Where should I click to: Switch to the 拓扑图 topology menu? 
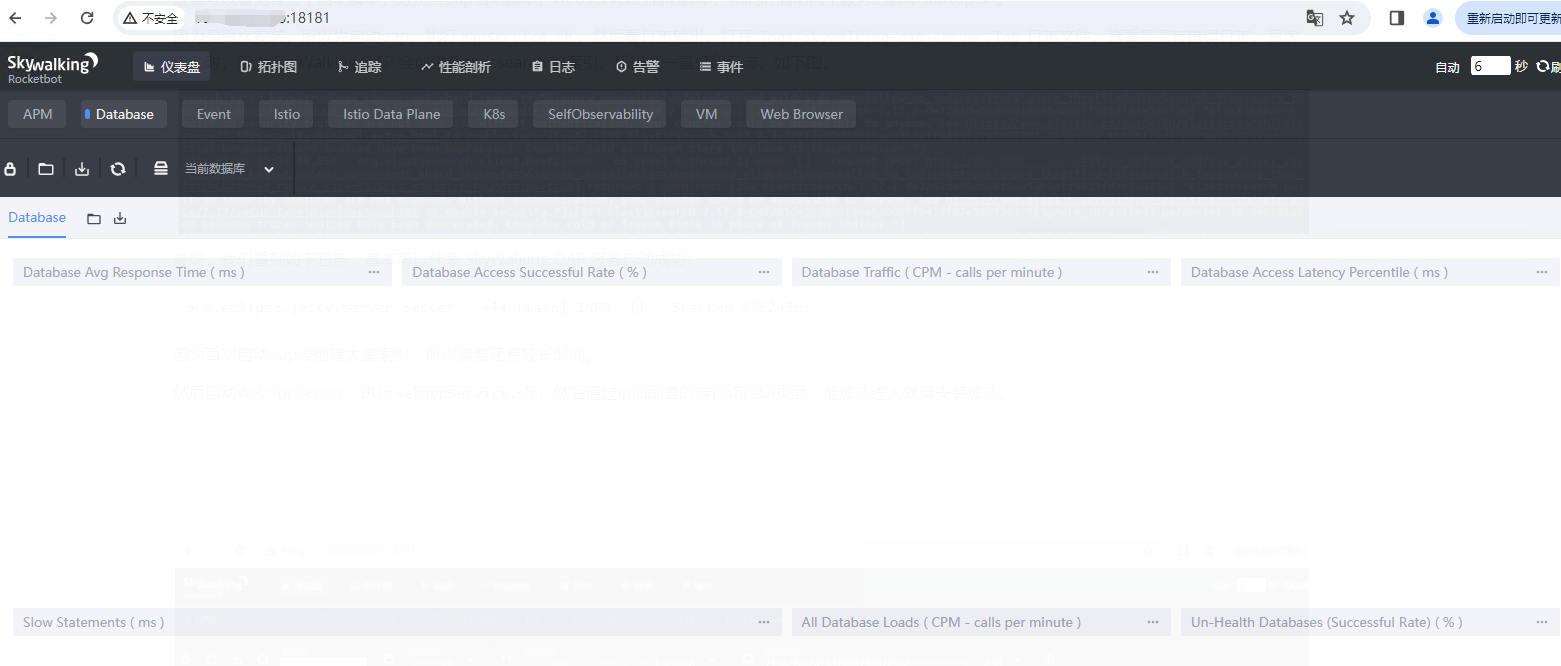[x=269, y=67]
